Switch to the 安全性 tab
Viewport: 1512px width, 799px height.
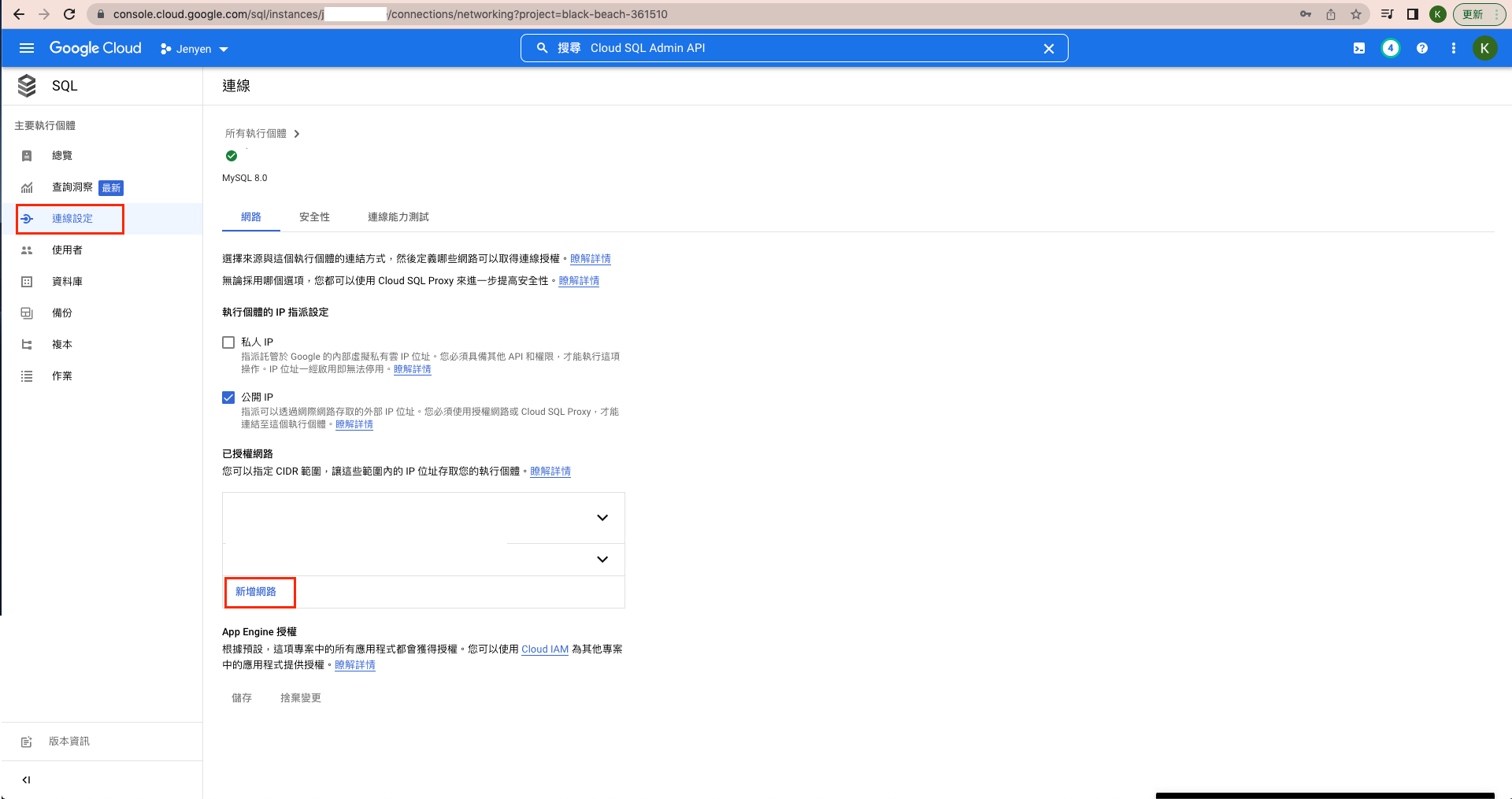(314, 217)
